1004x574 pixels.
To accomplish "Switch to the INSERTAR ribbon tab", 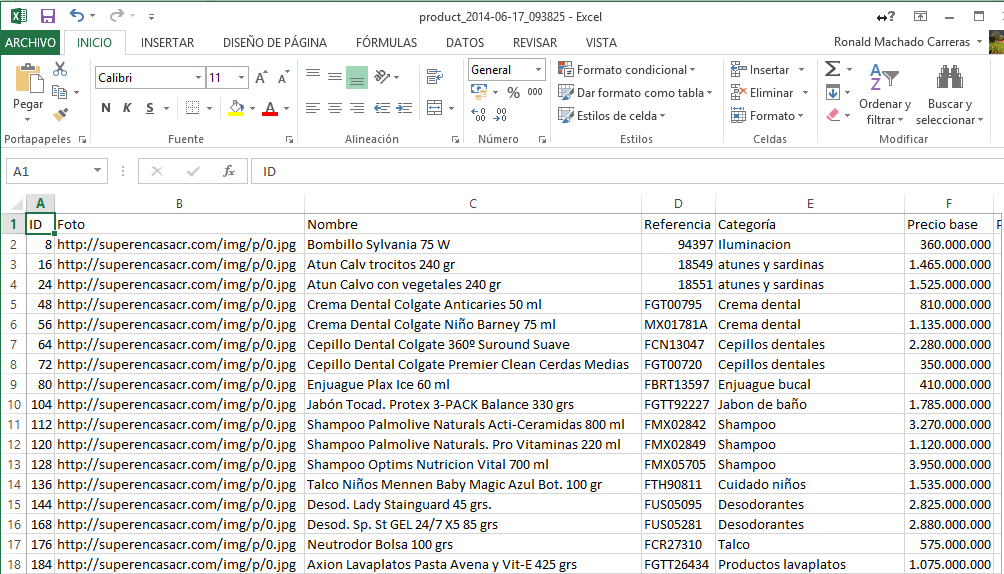I will tap(167, 43).
